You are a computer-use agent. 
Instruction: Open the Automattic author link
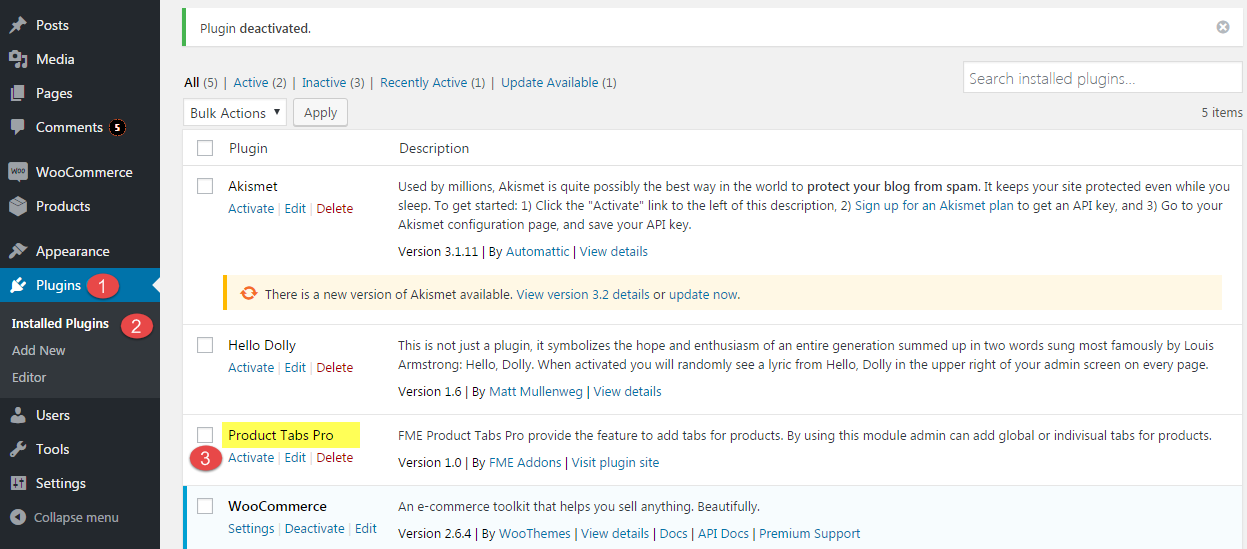click(x=536, y=251)
